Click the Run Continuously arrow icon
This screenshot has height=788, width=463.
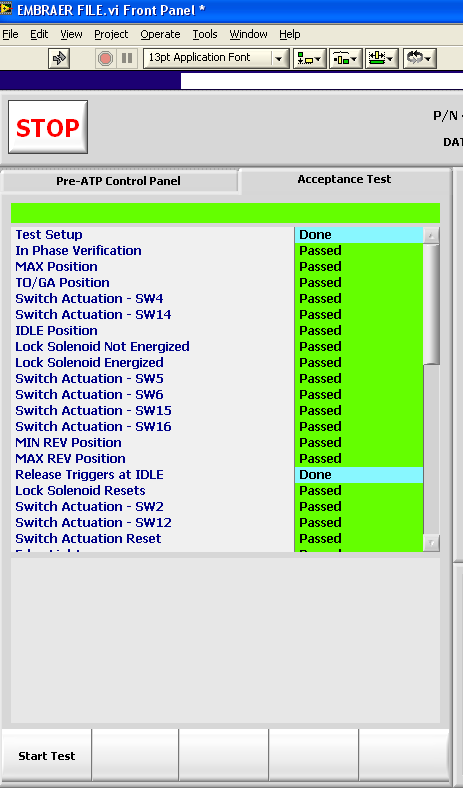[x=59, y=58]
